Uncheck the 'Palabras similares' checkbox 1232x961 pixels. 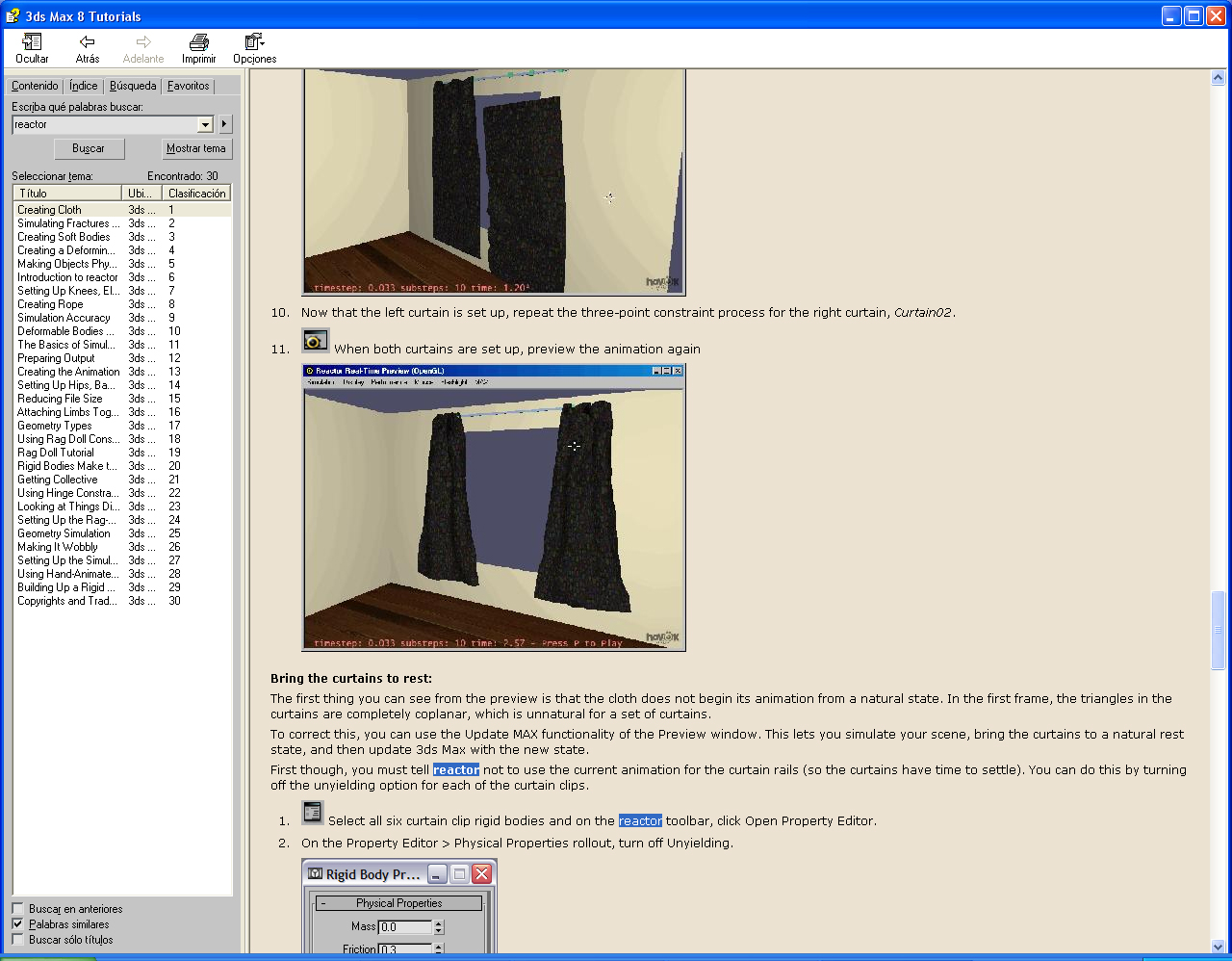click(17, 924)
